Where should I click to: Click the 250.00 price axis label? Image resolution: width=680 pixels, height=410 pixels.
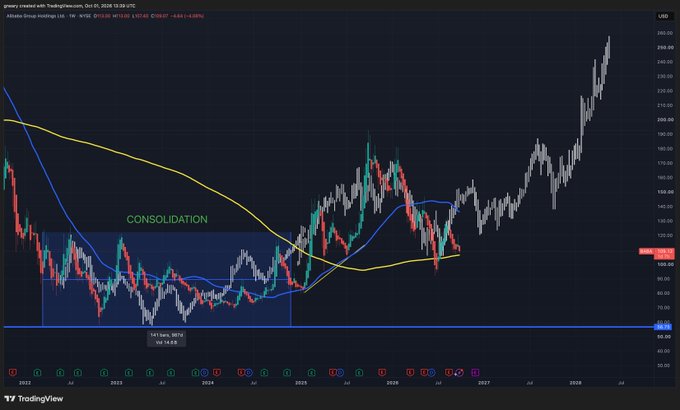665,47
